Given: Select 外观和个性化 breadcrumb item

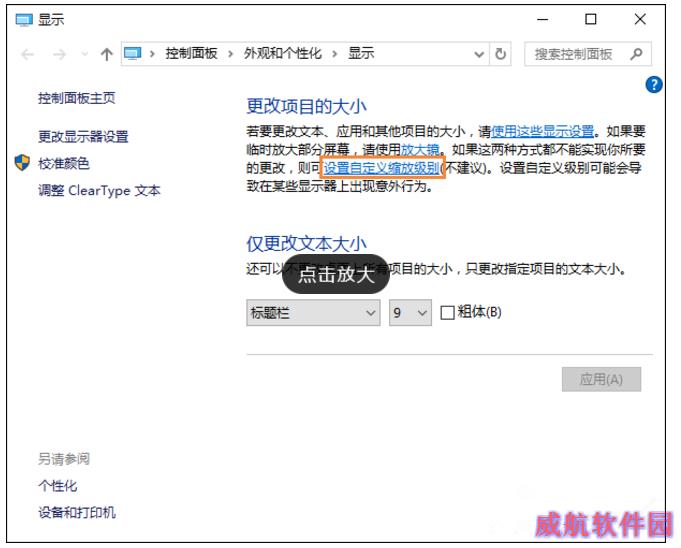Looking at the screenshot, I should (282, 53).
